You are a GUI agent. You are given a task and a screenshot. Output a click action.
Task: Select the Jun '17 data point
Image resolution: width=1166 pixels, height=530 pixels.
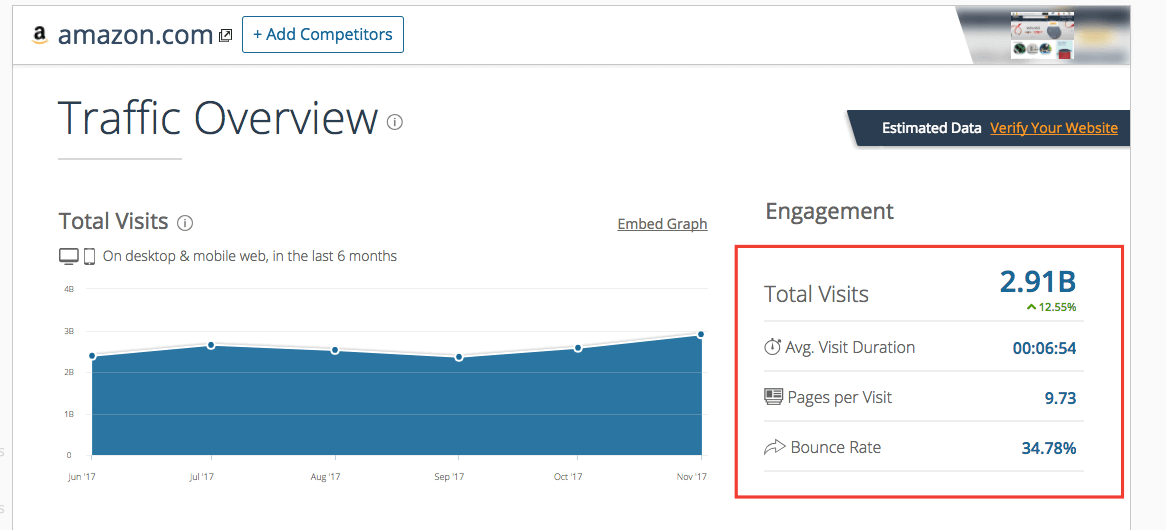pyautogui.click(x=92, y=355)
